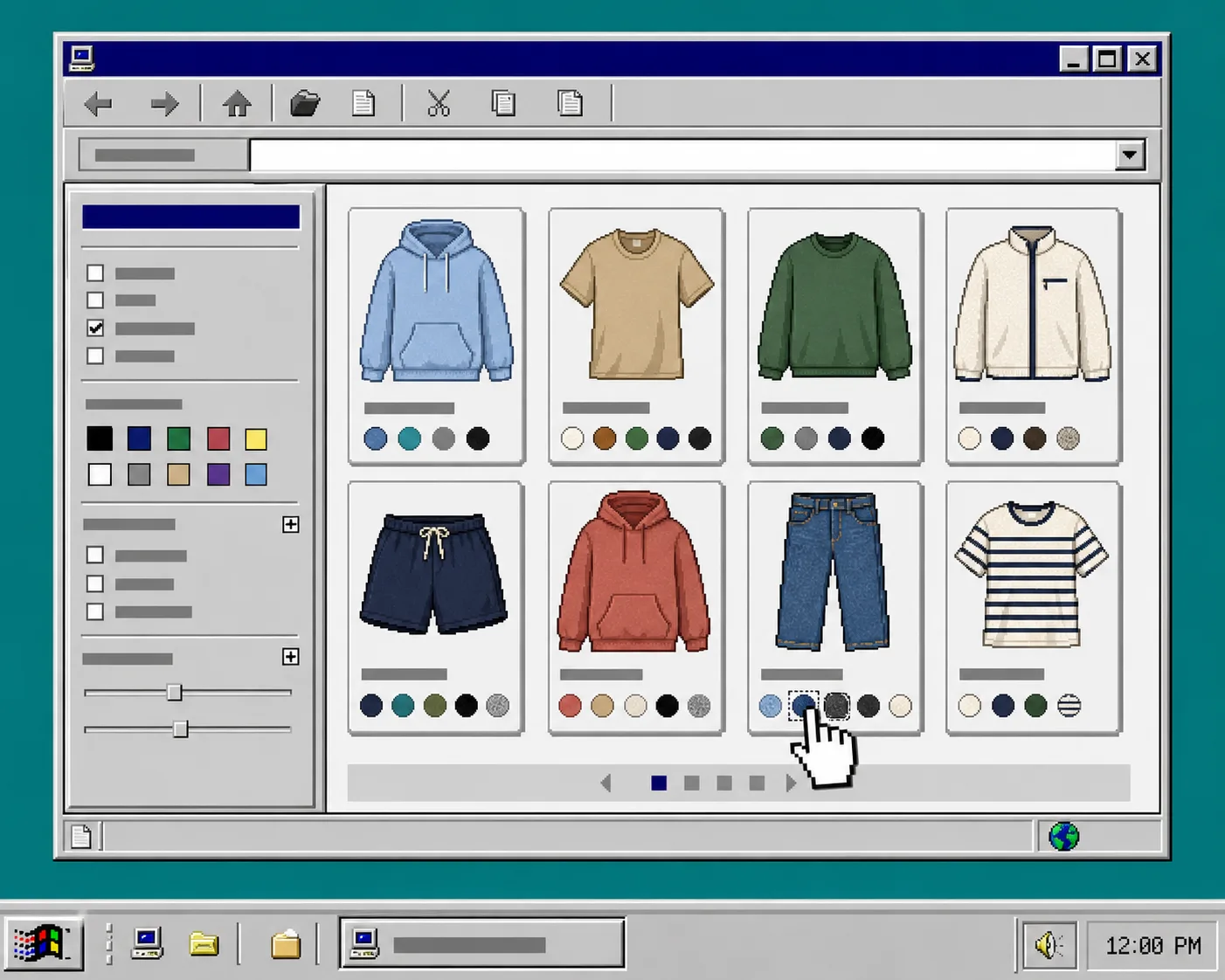Click the upper slider handle in the sidebar

[x=174, y=693]
